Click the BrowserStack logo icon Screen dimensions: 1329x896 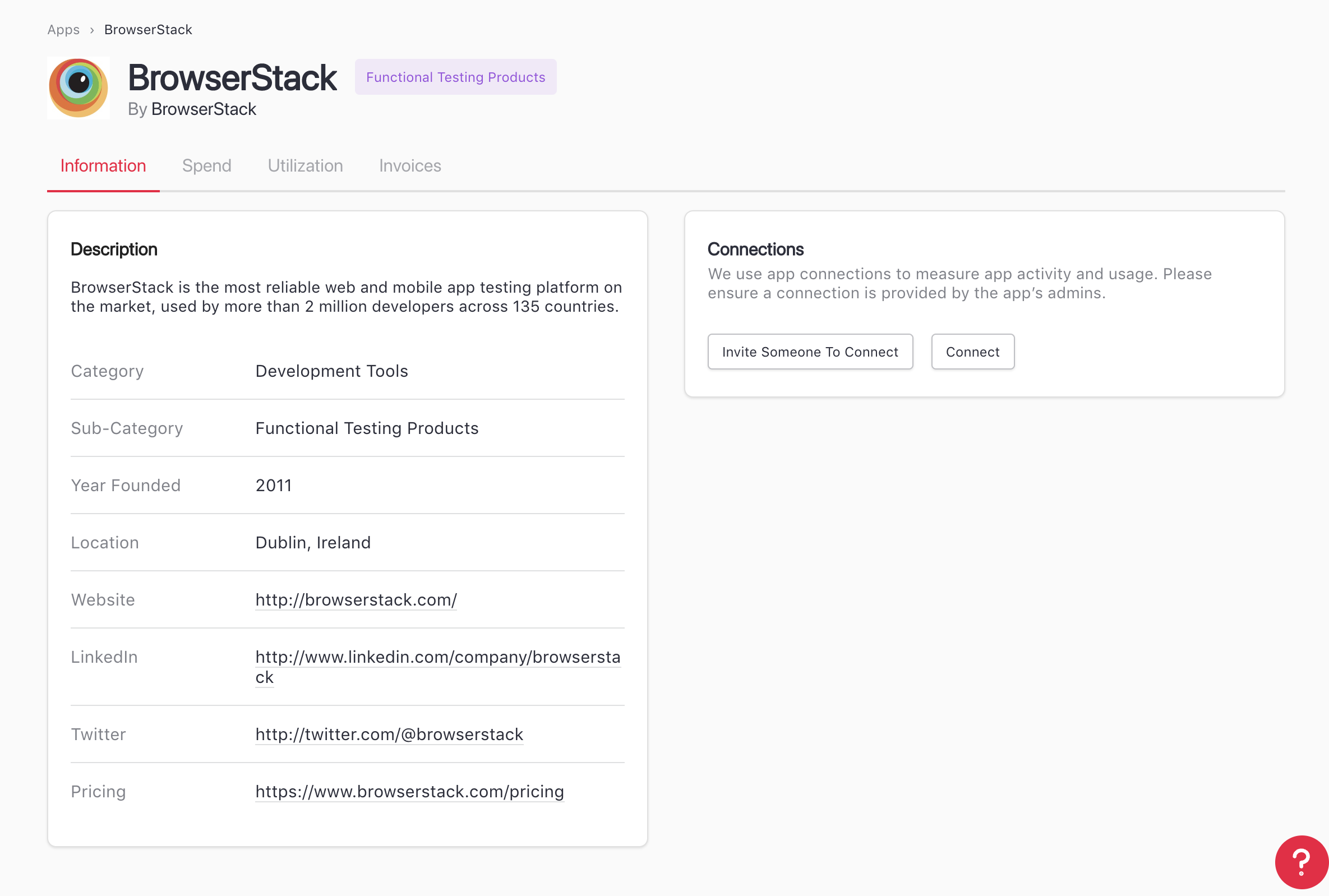click(79, 87)
